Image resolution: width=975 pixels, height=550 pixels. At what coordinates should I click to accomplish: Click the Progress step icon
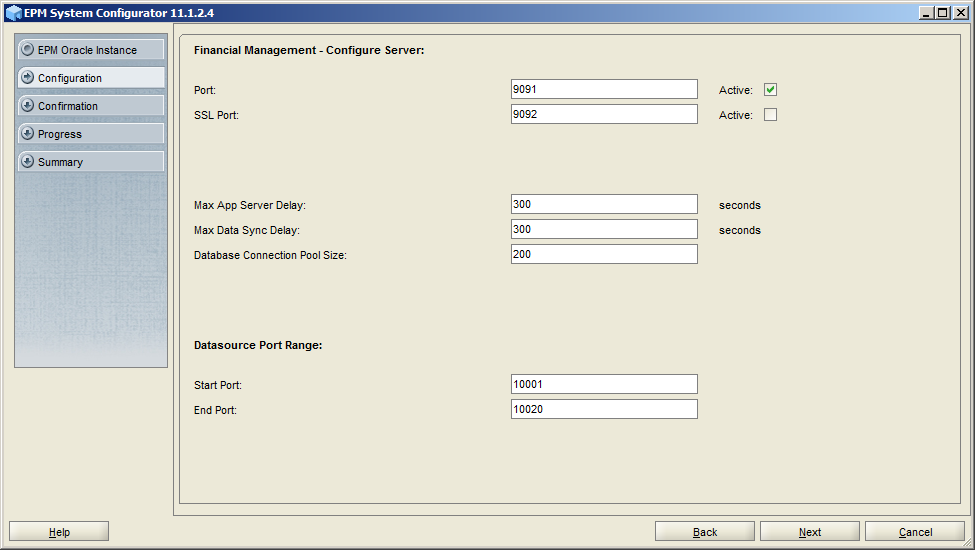[27, 133]
